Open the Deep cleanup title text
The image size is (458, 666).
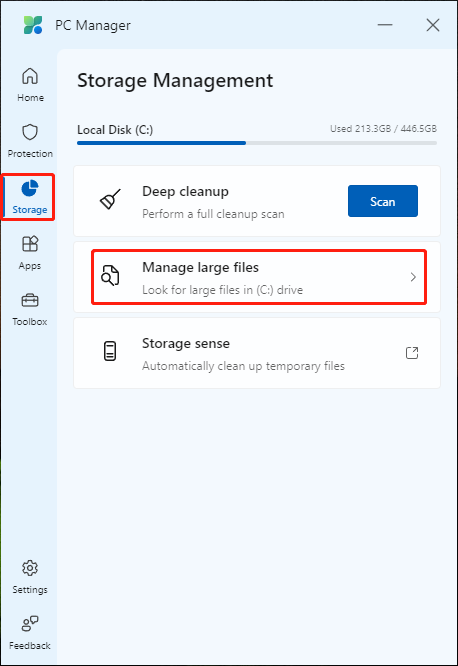tap(185, 192)
